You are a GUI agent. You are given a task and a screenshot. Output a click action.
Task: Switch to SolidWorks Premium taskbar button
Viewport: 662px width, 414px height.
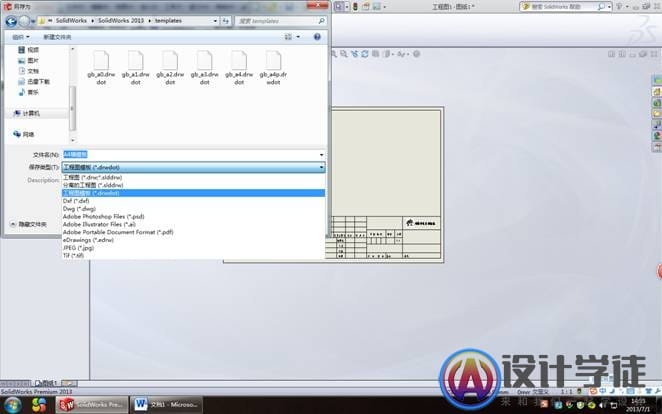[x=92, y=405]
